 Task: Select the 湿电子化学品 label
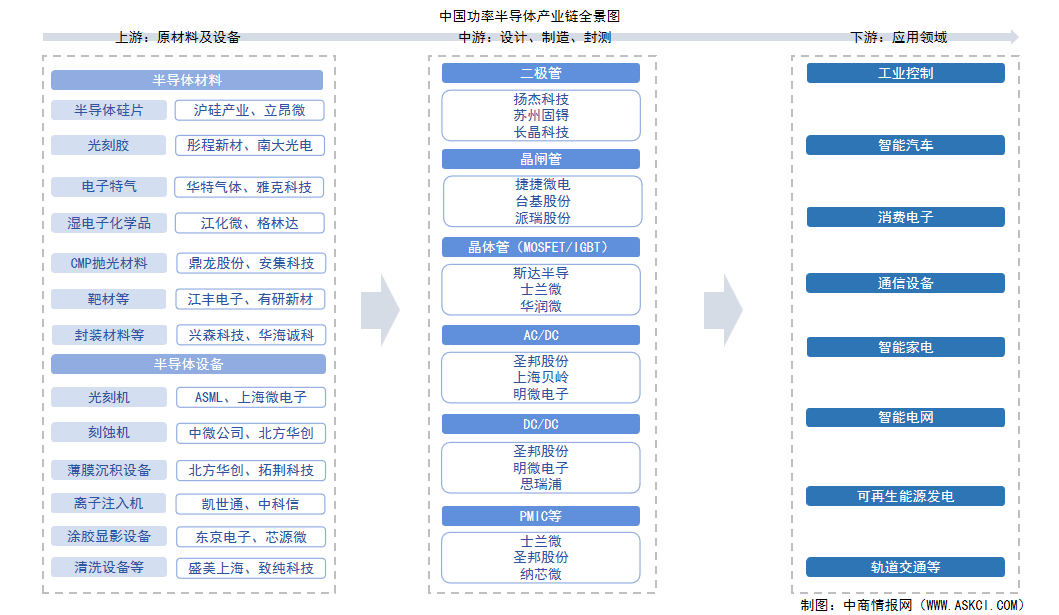point(109,223)
